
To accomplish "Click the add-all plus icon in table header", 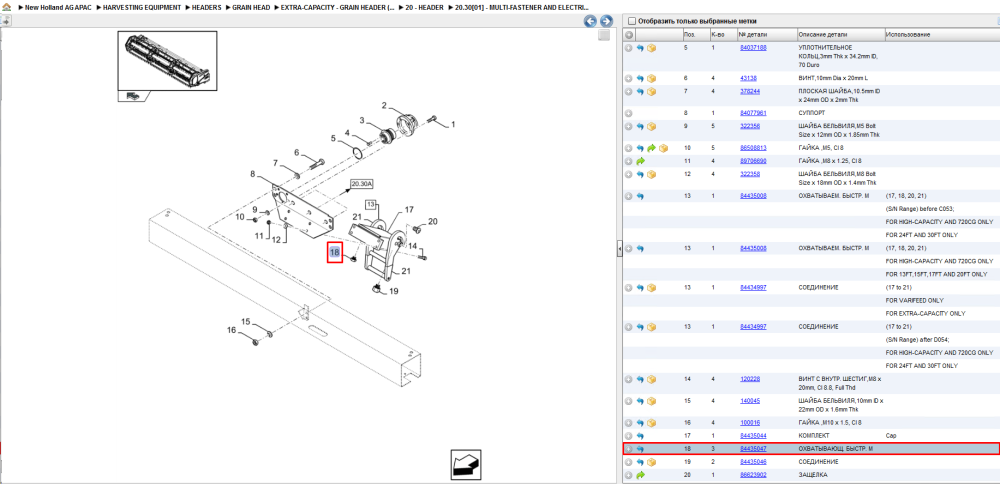I will click(x=629, y=34).
